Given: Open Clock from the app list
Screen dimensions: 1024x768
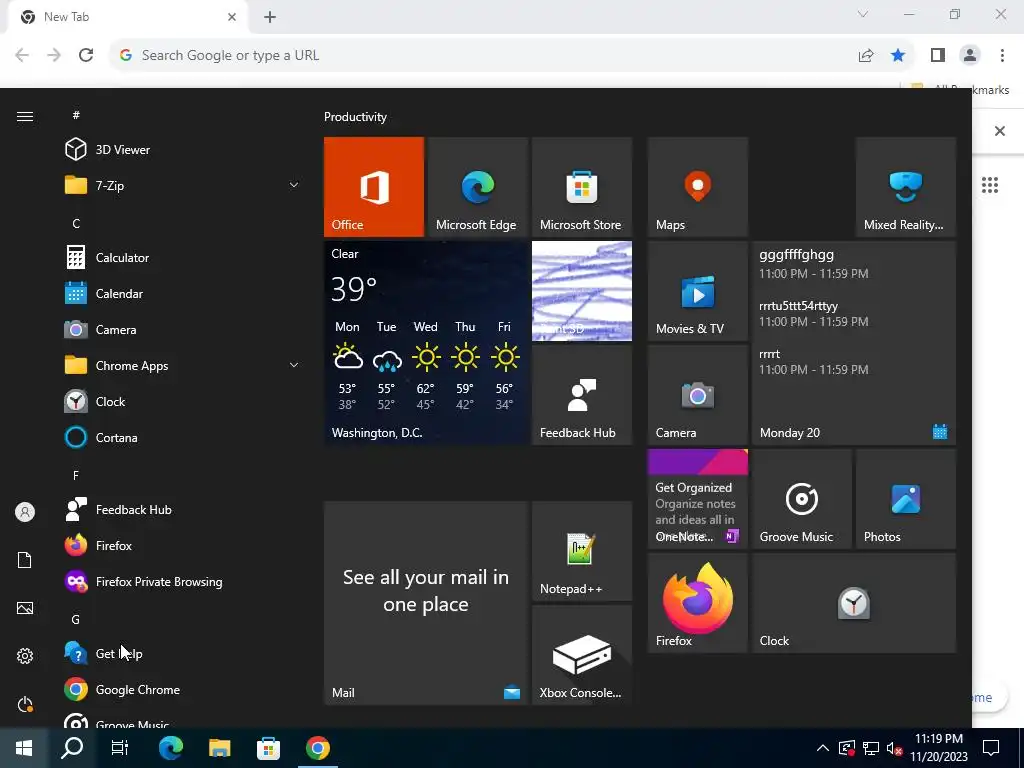Looking at the screenshot, I should coord(183,402).
